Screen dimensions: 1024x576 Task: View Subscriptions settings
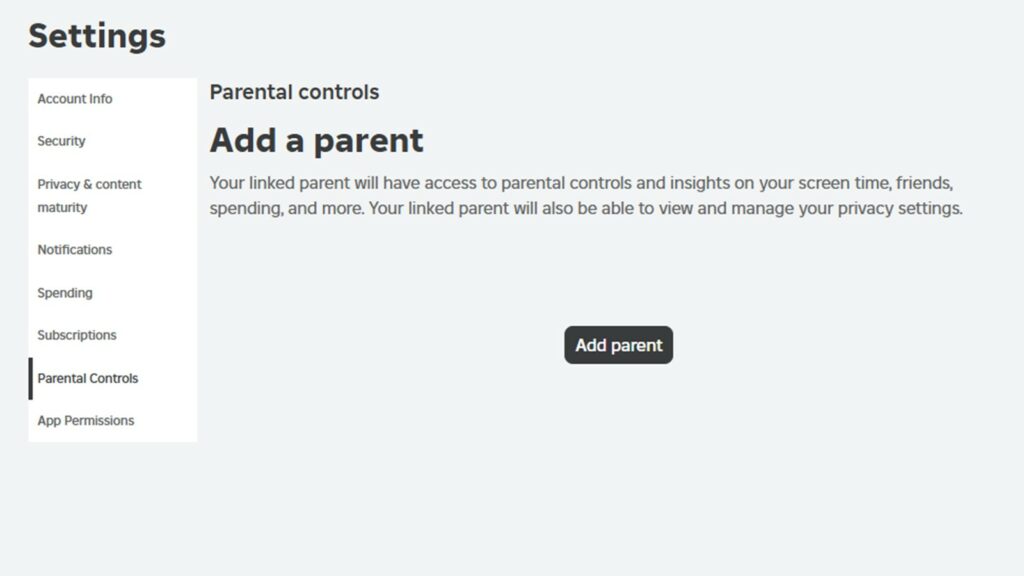(x=77, y=335)
